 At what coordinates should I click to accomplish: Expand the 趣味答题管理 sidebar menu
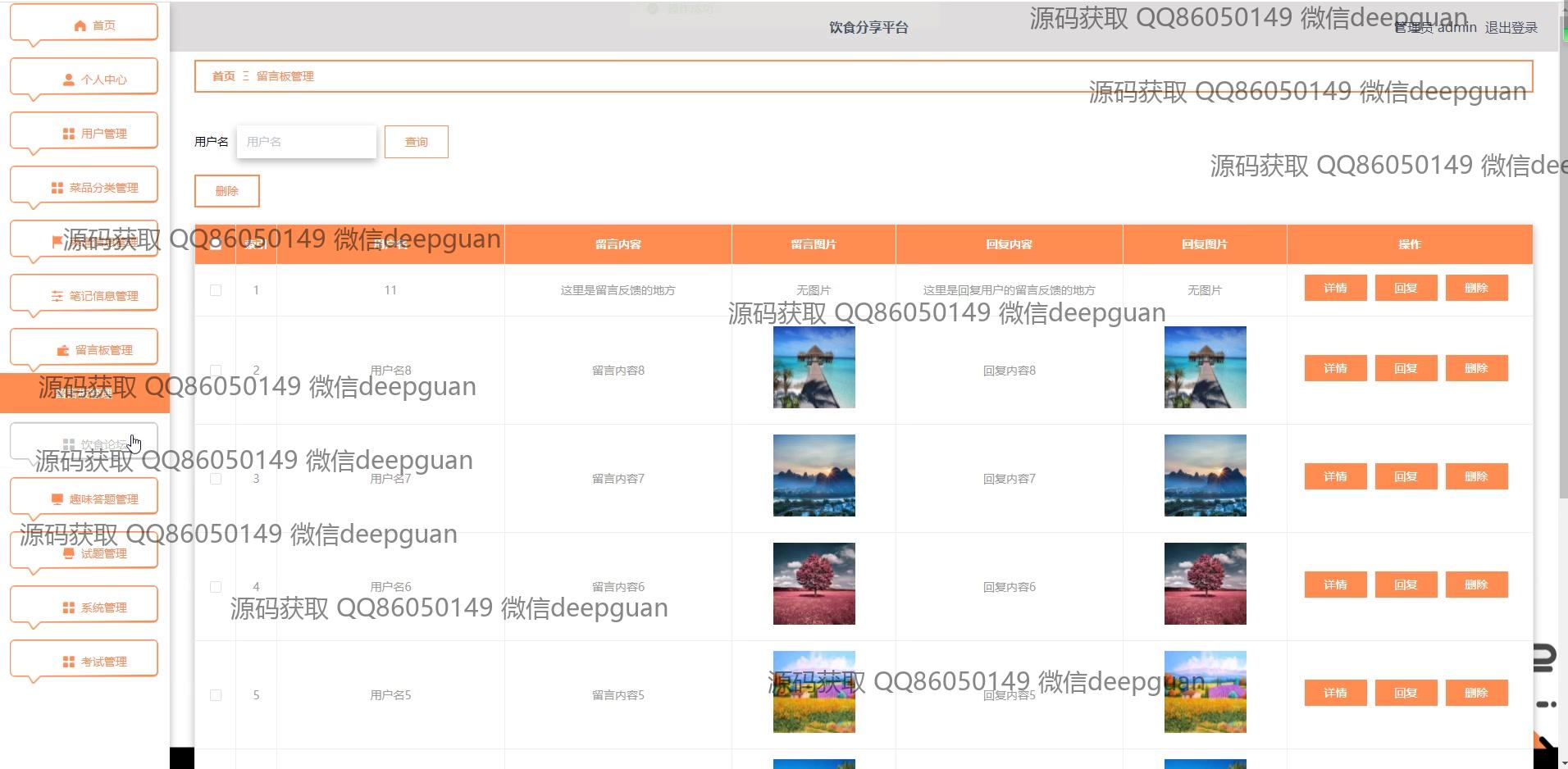[x=84, y=497]
